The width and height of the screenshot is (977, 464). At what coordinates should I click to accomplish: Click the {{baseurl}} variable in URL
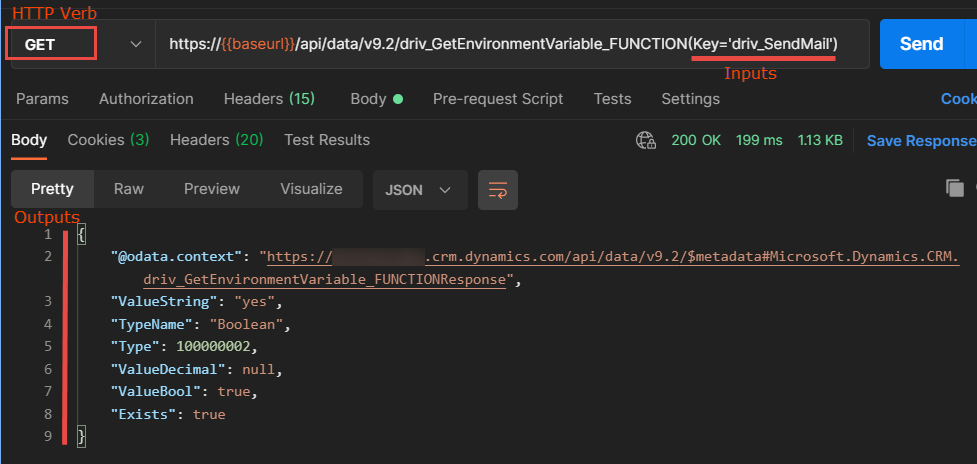coord(258,44)
